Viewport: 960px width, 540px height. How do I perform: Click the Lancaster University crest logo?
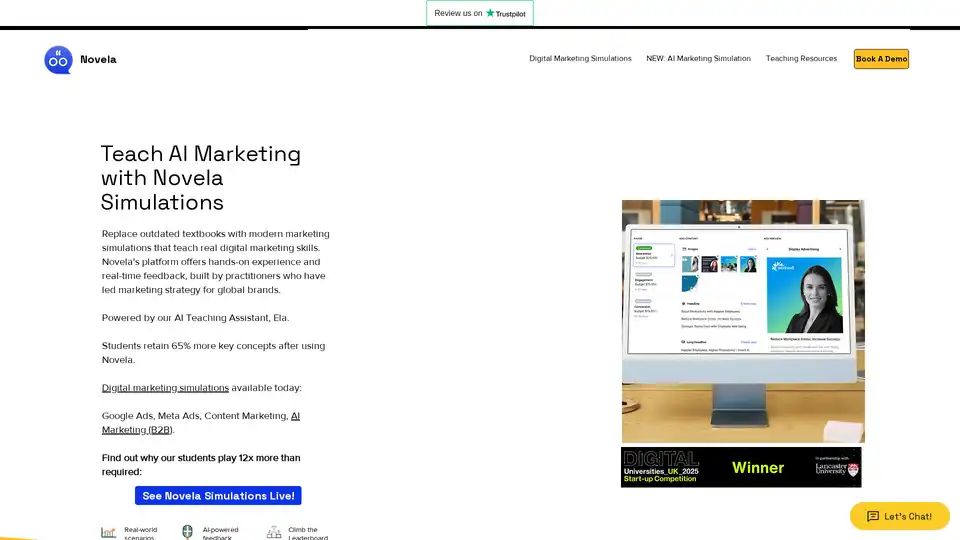[x=852, y=468]
